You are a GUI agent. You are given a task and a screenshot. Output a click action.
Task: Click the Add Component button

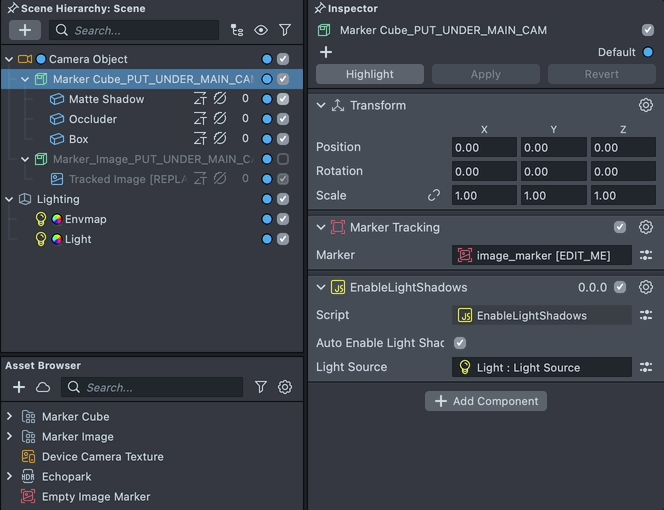coord(486,401)
